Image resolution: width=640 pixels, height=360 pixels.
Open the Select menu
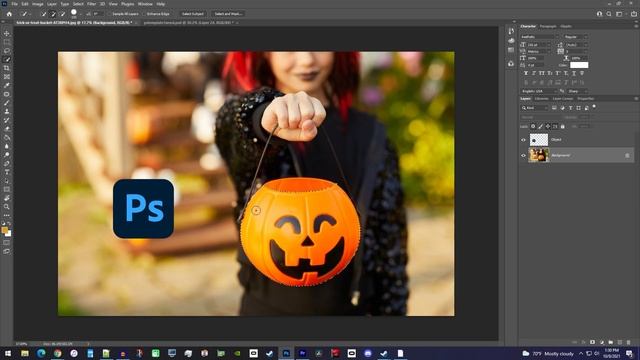[x=78, y=4]
